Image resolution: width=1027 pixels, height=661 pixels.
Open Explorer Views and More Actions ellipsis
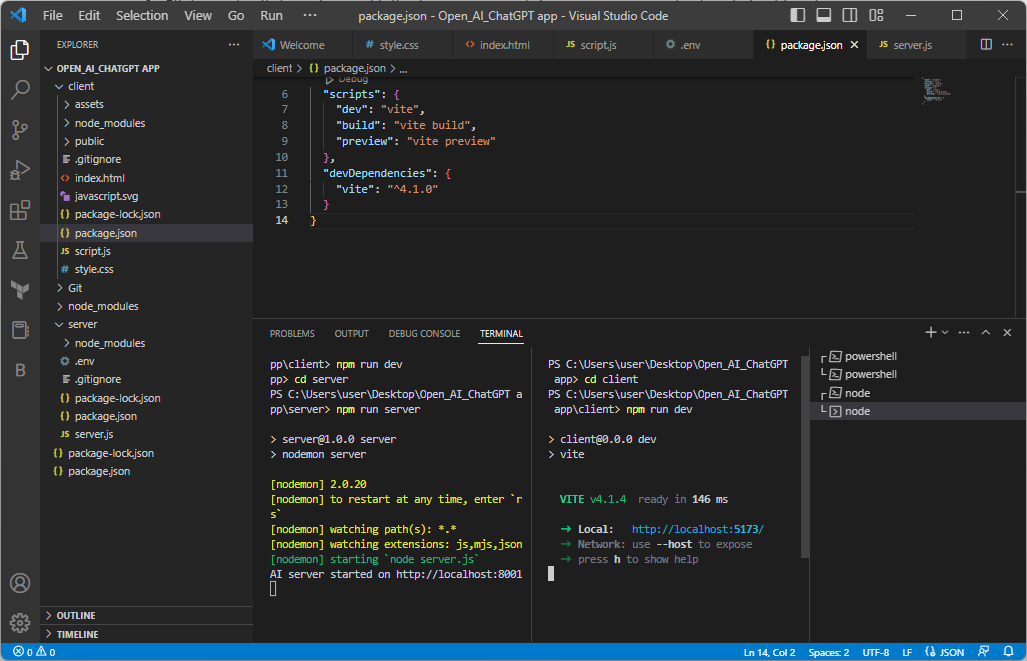coord(234,45)
